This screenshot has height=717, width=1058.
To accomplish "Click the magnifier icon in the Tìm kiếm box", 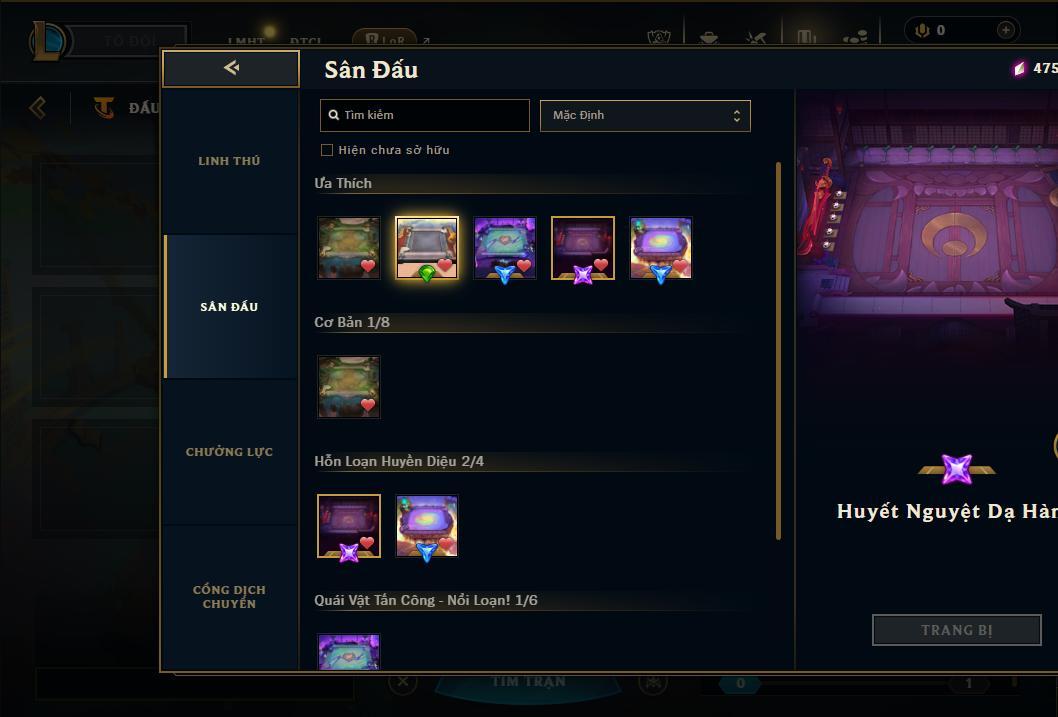I will (x=333, y=115).
